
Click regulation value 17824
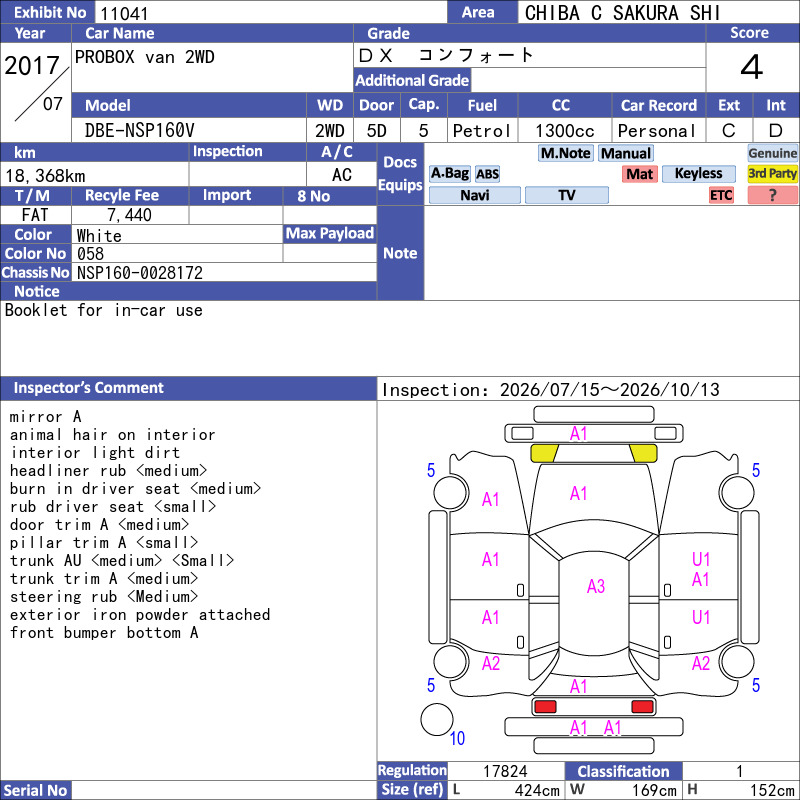[505, 771]
